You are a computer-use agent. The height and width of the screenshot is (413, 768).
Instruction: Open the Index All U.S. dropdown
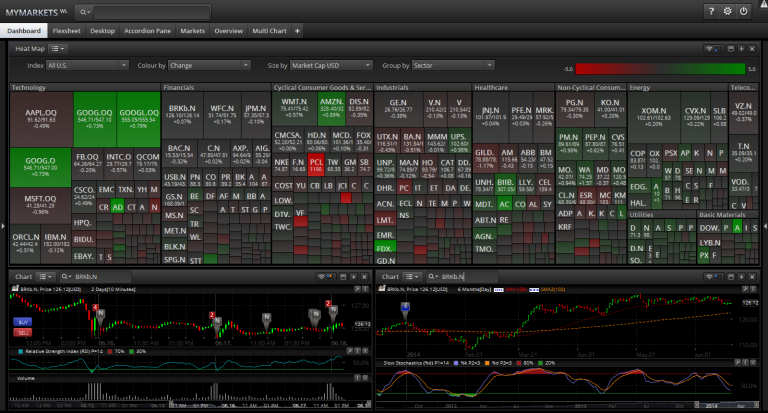point(87,65)
